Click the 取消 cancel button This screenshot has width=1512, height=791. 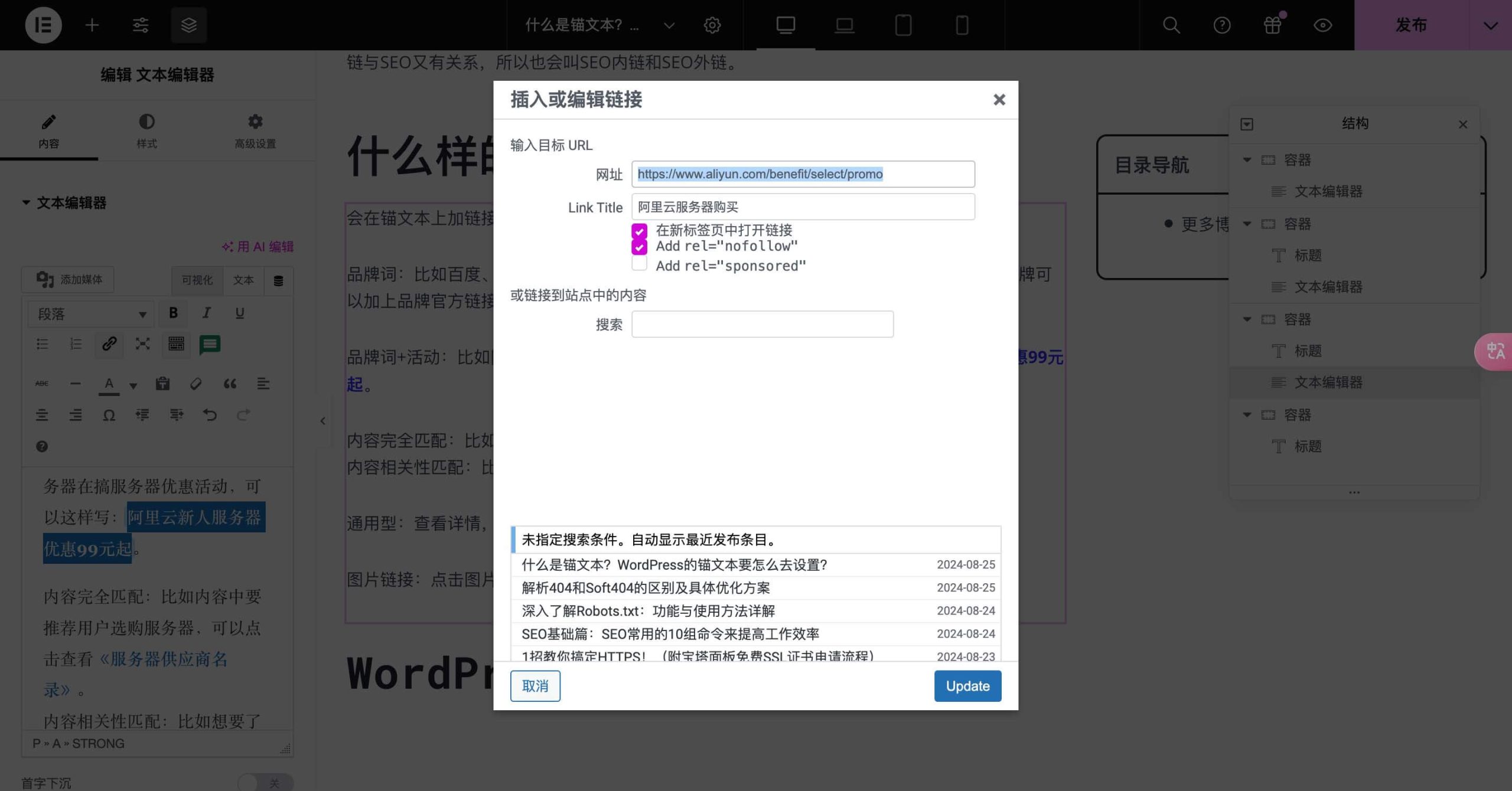[x=535, y=686]
